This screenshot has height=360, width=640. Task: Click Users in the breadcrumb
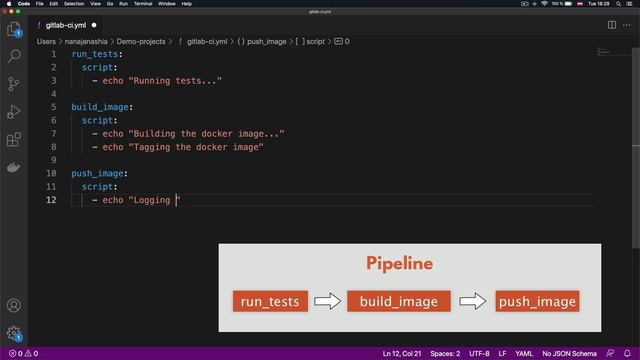click(46, 42)
